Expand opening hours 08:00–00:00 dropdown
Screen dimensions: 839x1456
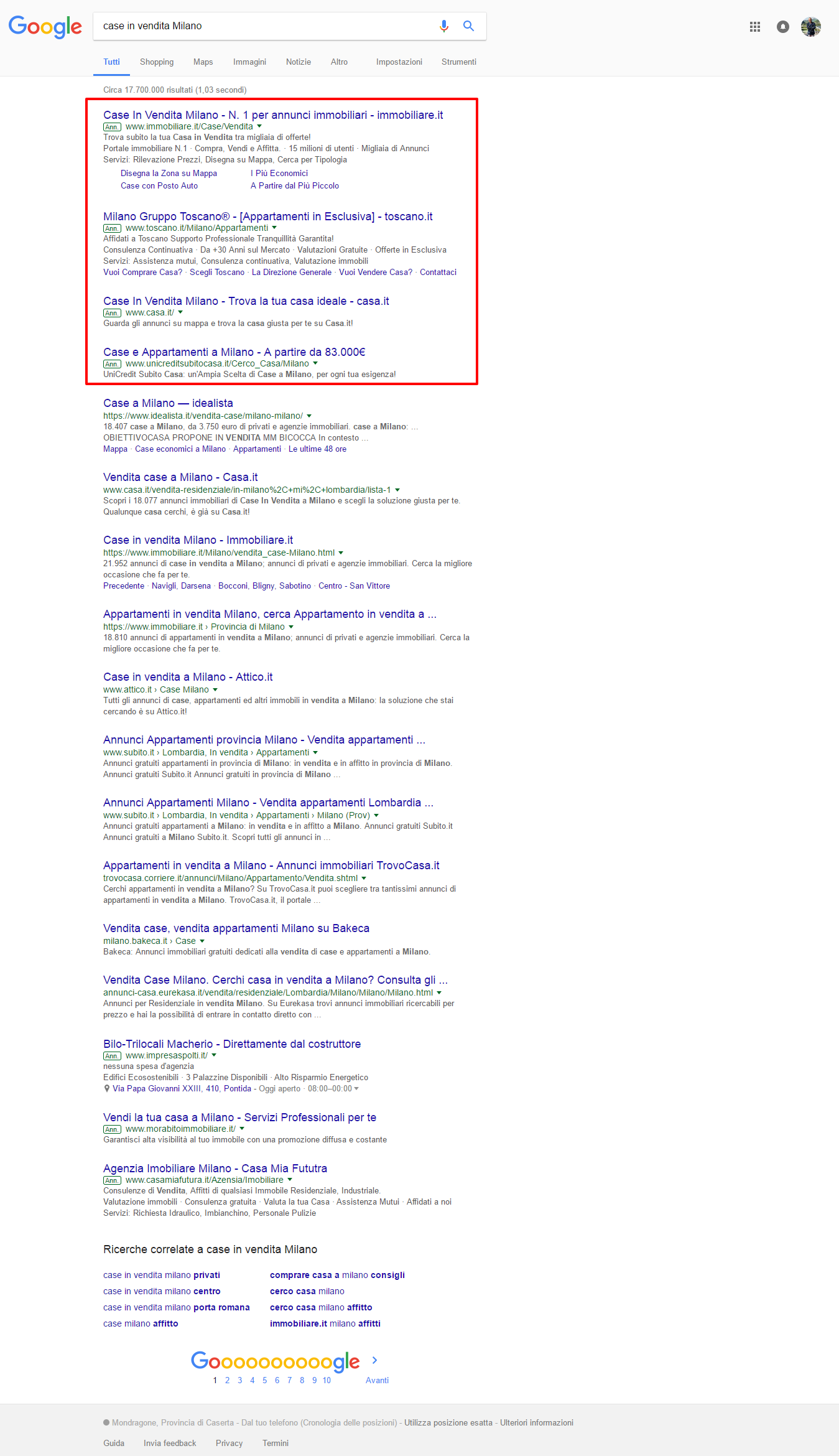tap(356, 1089)
